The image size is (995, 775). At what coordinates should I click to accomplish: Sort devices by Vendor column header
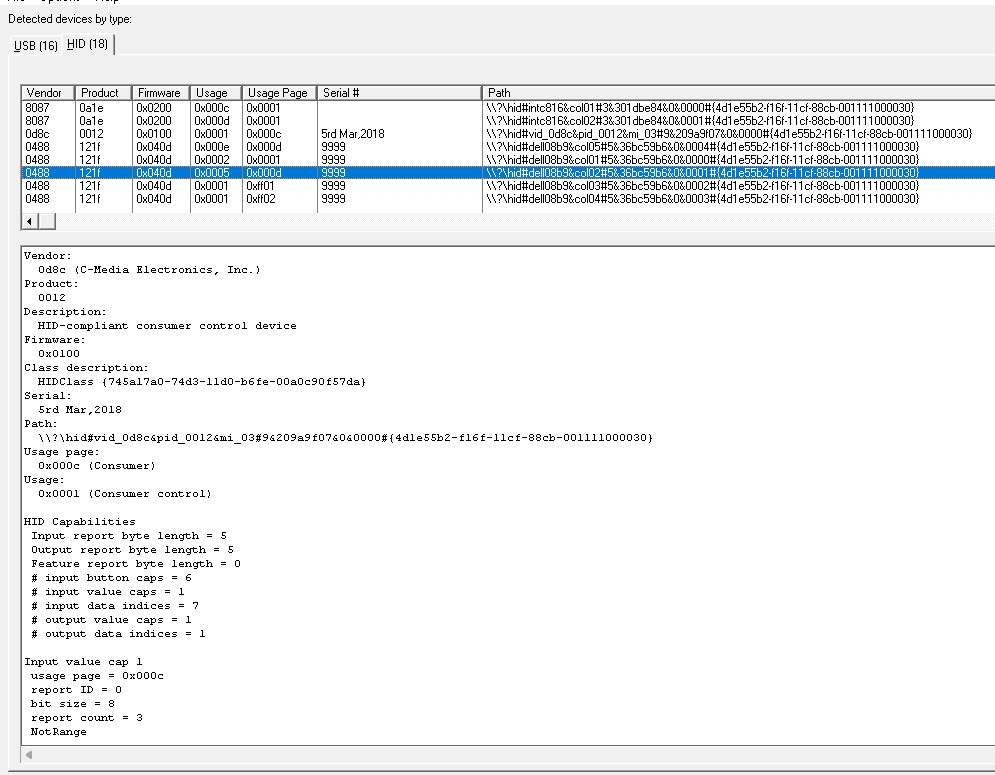click(x=45, y=93)
